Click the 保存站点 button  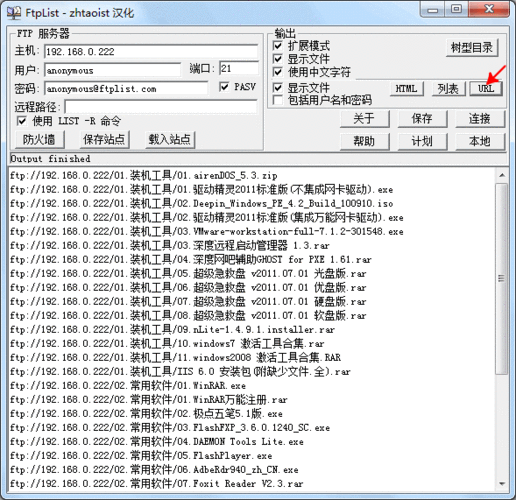[x=104, y=139]
